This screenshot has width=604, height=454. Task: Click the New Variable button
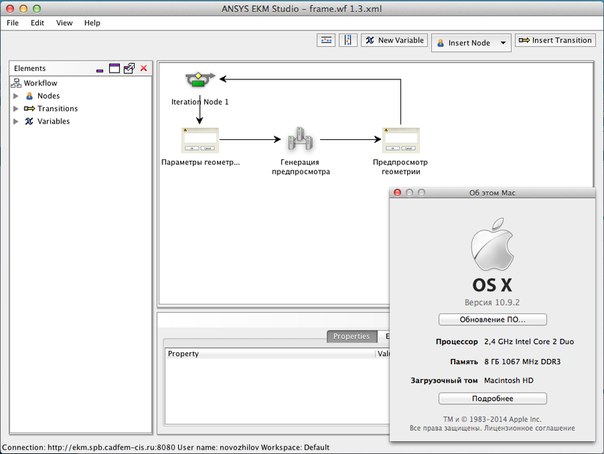click(x=393, y=41)
